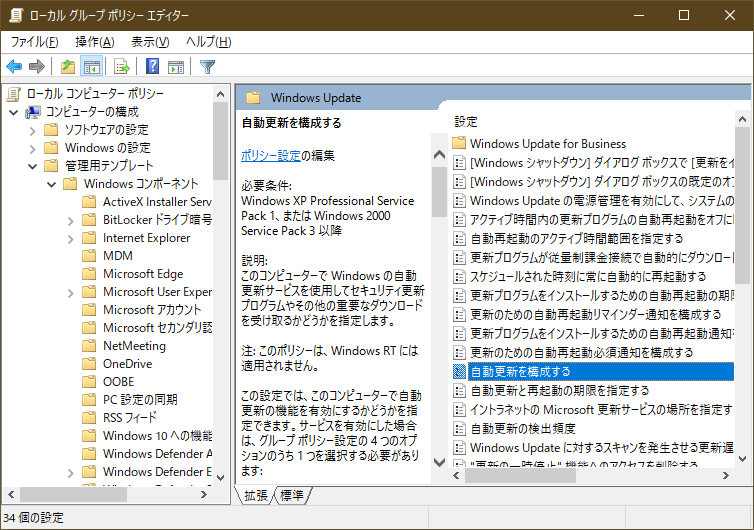Click folder icon next to NetMeeting

coord(89,346)
